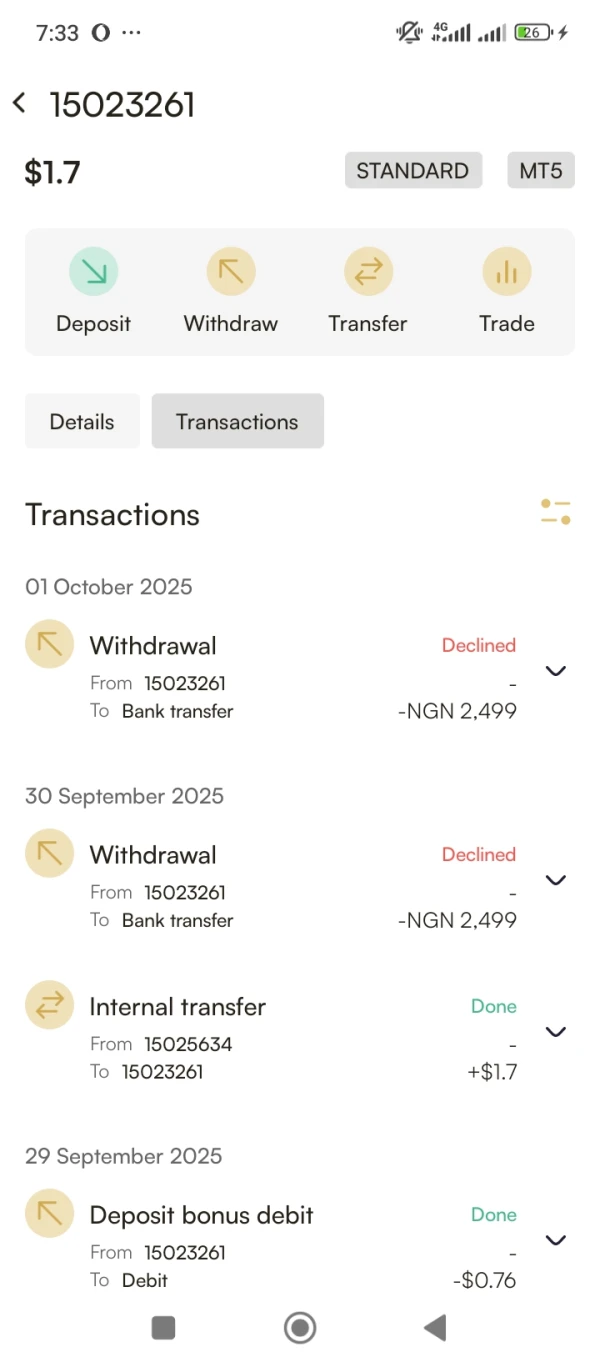Tap the MT5 platform badge

pyautogui.click(x=541, y=171)
